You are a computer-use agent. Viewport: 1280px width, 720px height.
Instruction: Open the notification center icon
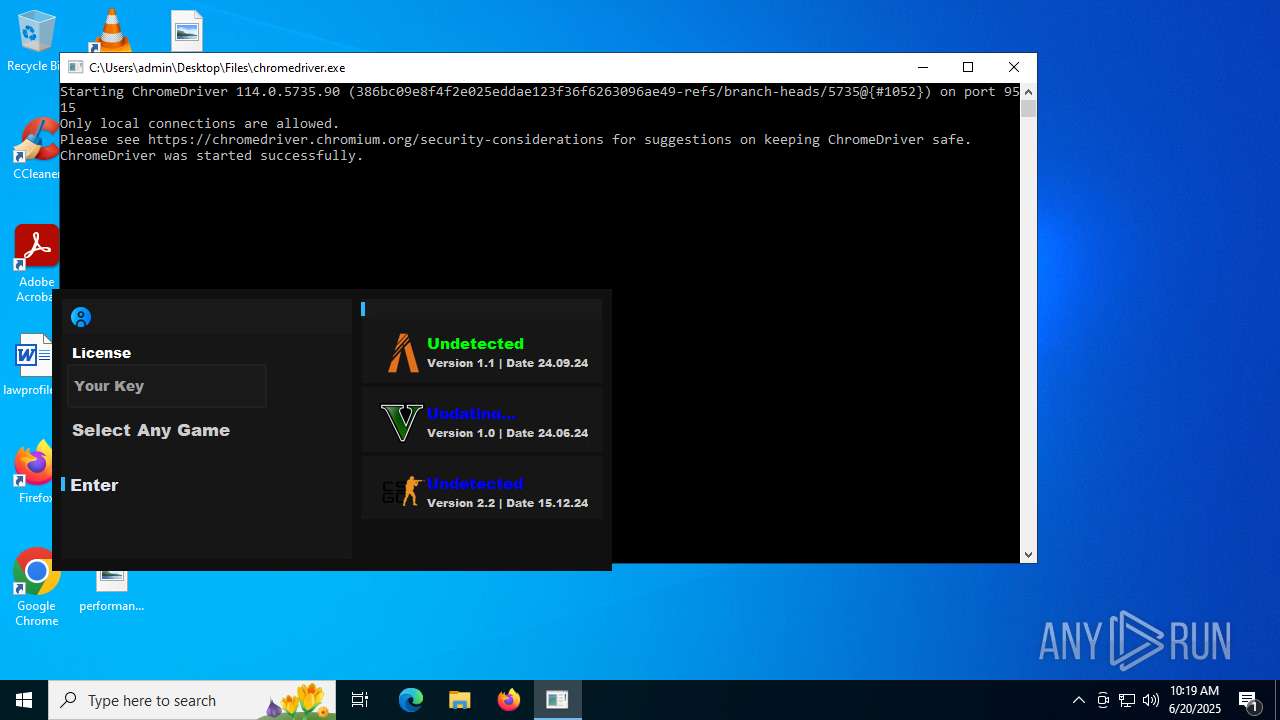pyautogui.click(x=1248, y=700)
